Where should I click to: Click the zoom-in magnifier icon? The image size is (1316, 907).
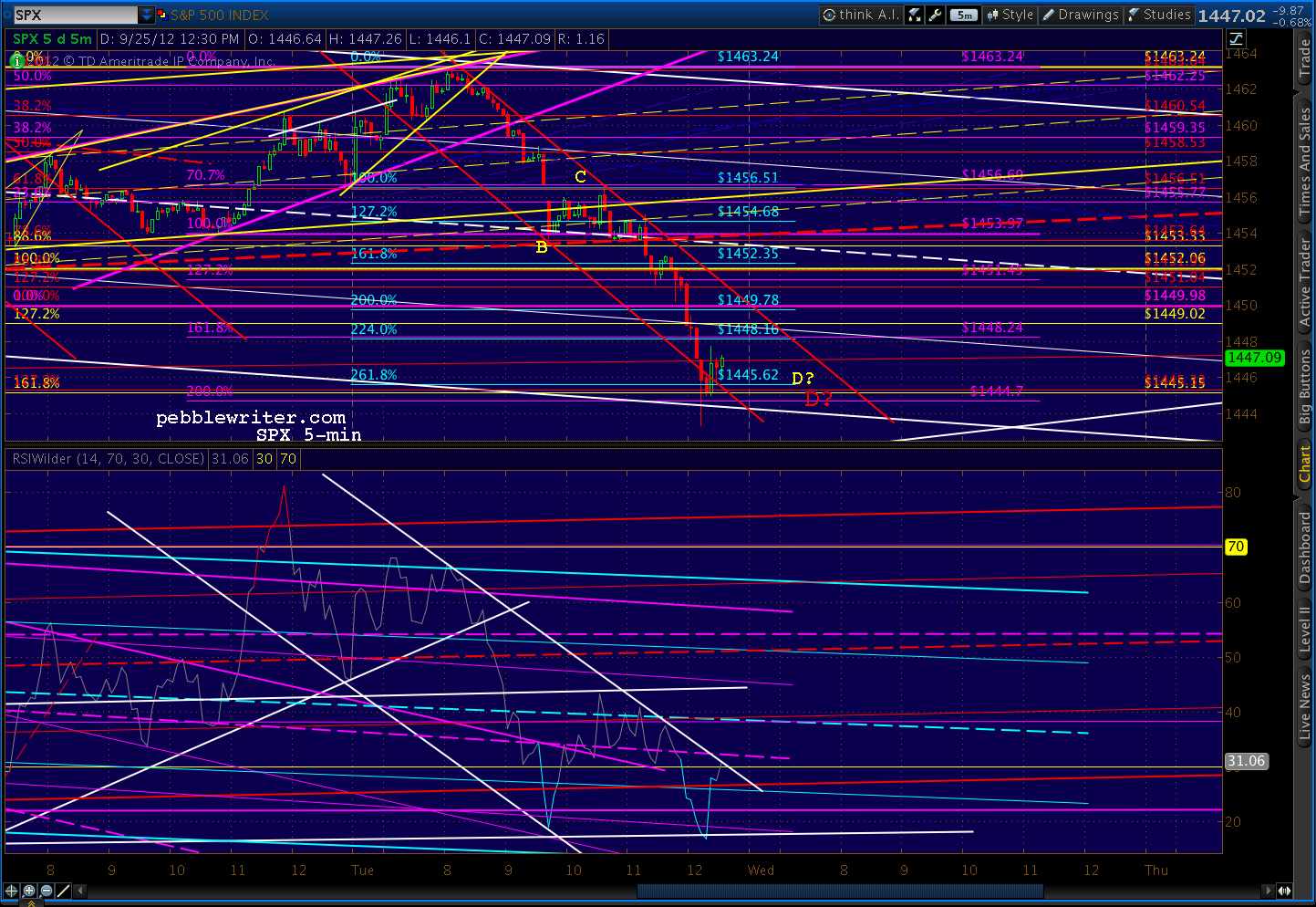[29, 891]
